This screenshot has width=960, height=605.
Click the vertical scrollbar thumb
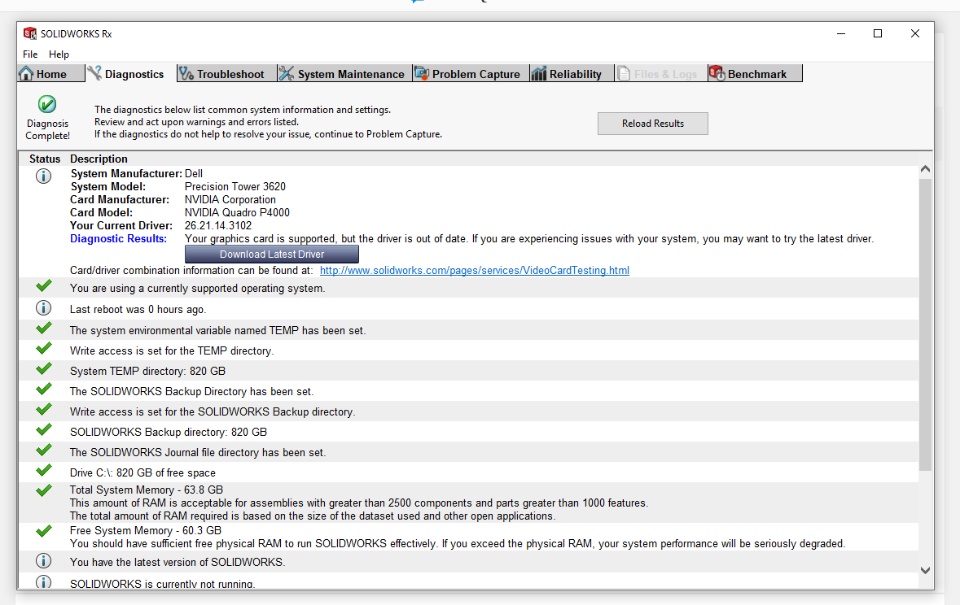tap(925, 325)
